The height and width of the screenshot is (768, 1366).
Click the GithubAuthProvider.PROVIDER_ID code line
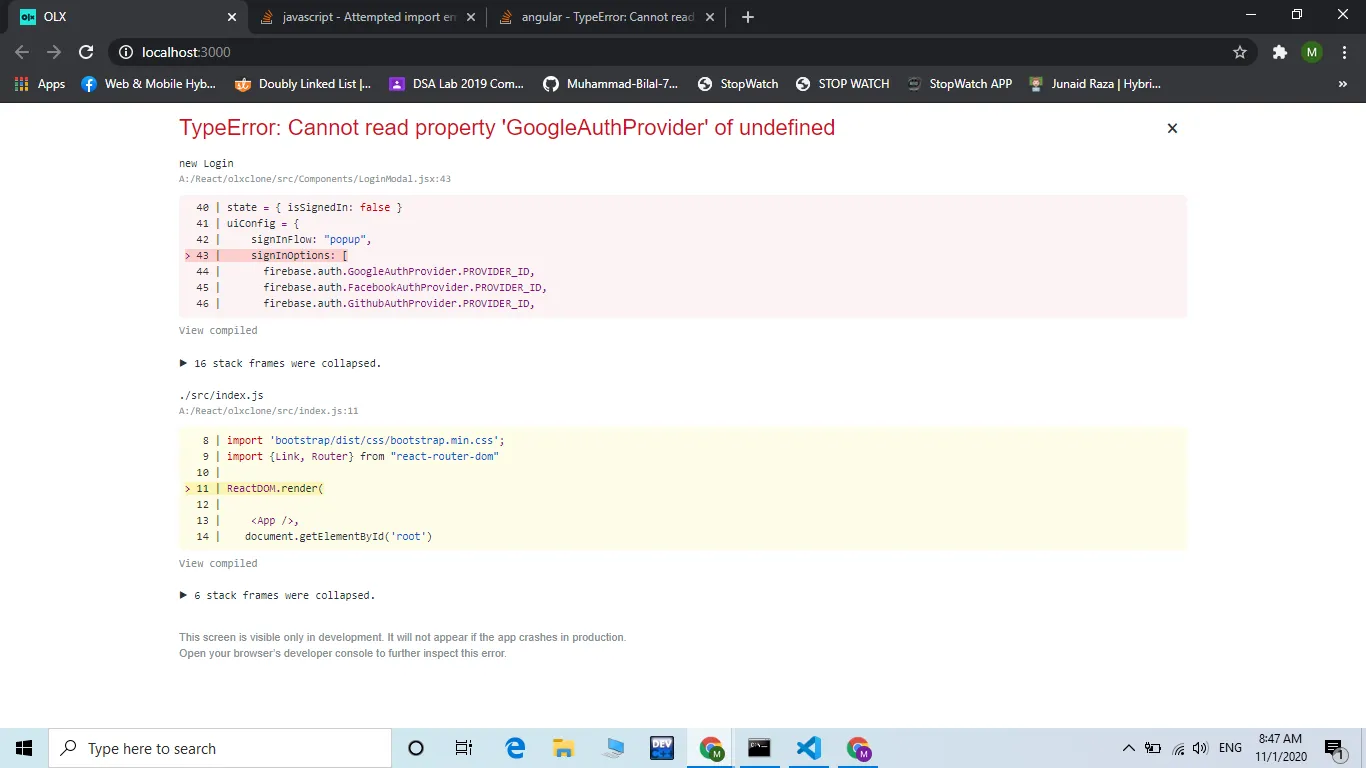coord(399,303)
